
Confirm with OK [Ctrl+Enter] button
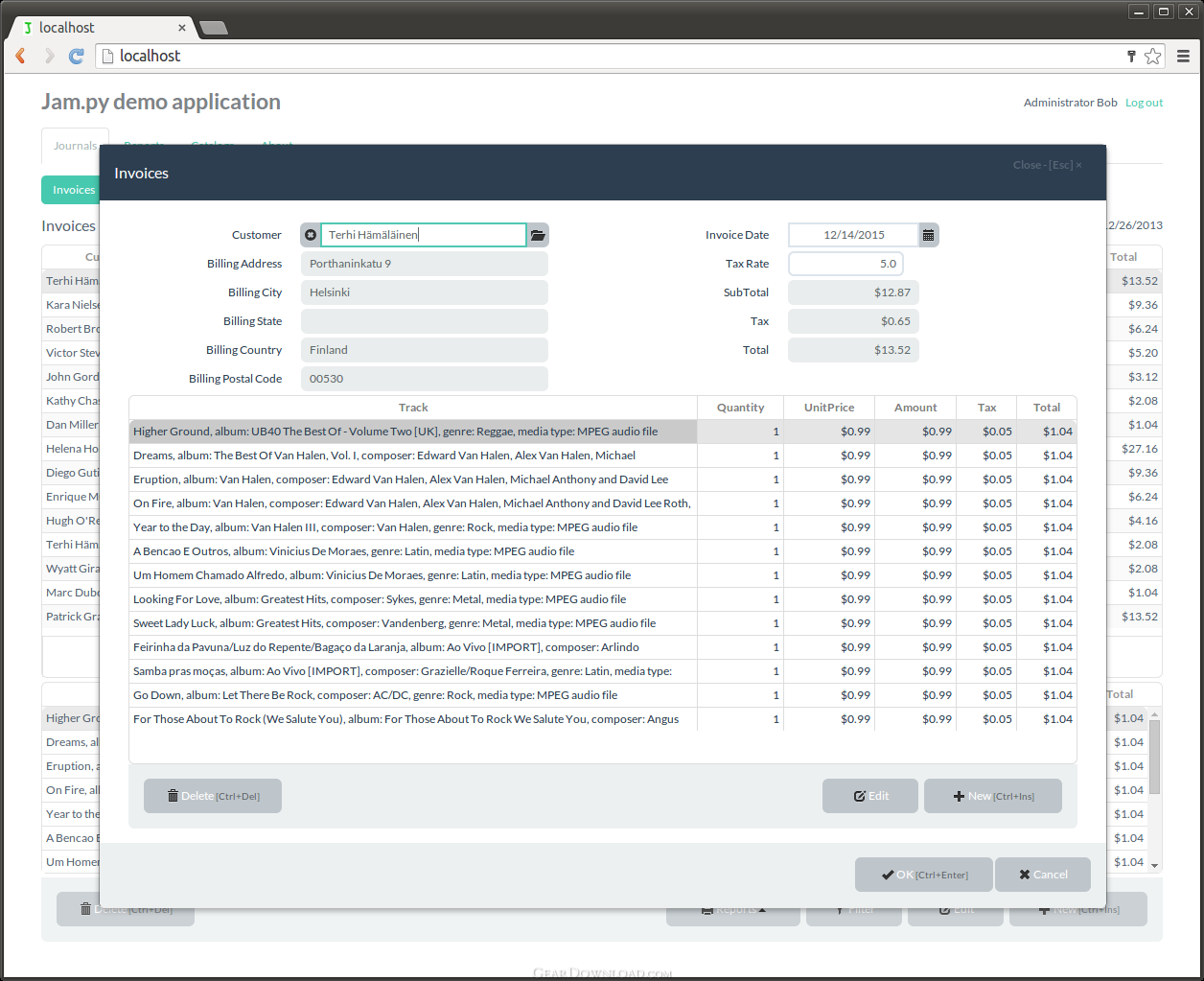coord(924,875)
